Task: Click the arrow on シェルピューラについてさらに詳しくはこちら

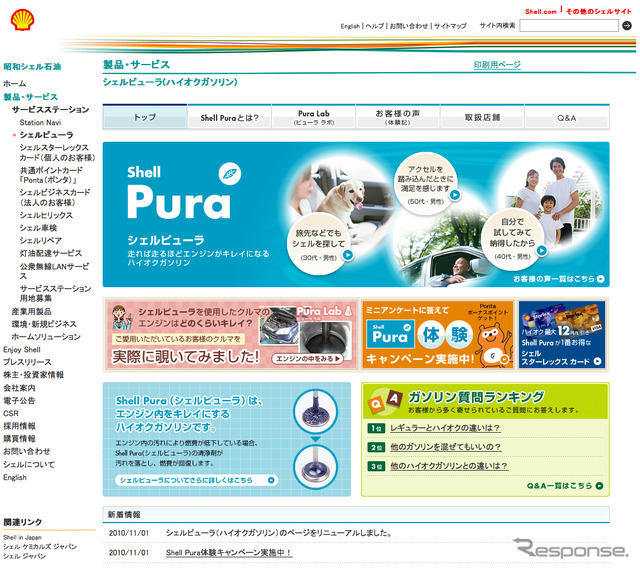Action: pos(271,480)
